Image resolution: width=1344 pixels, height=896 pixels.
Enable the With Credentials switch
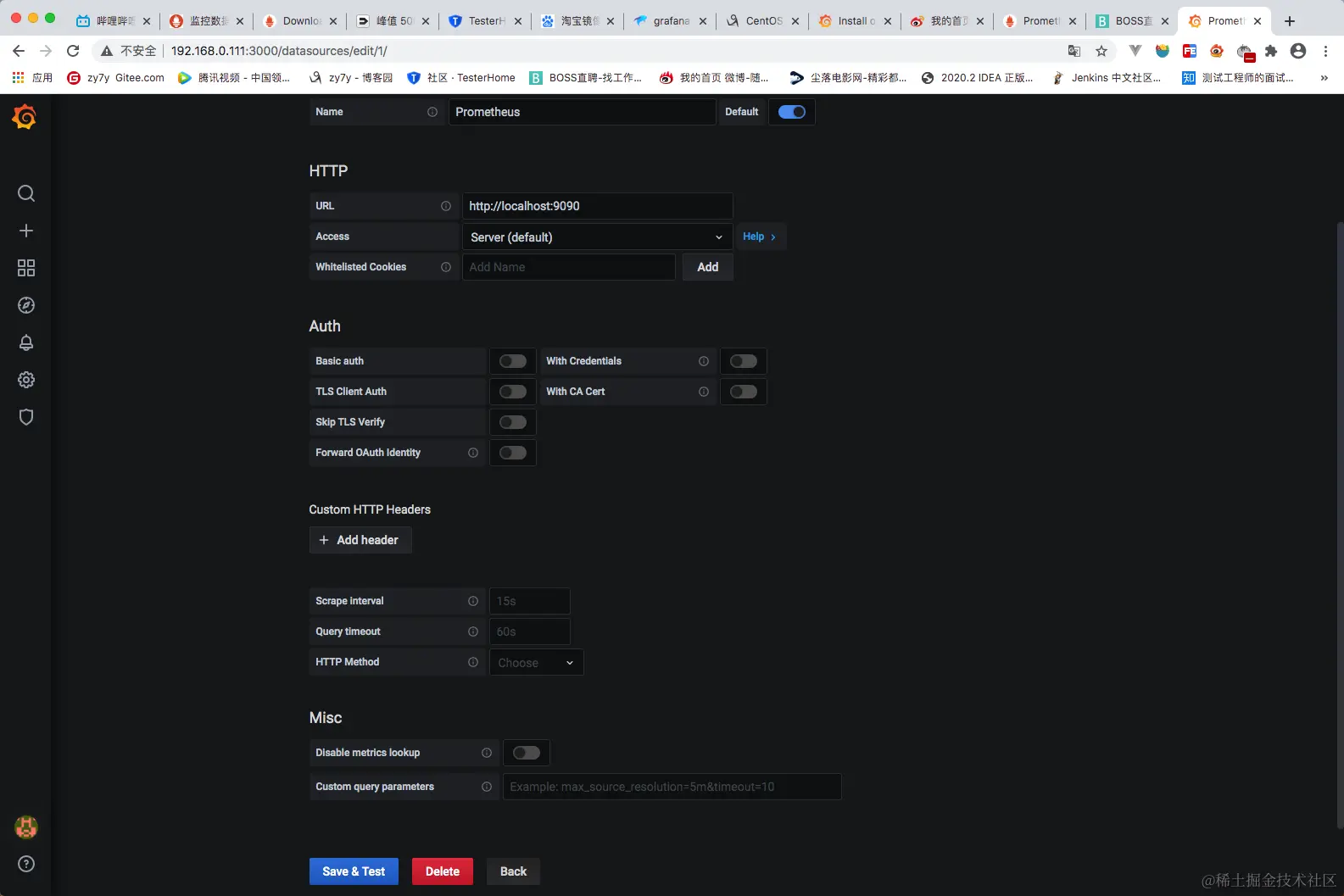coord(744,361)
